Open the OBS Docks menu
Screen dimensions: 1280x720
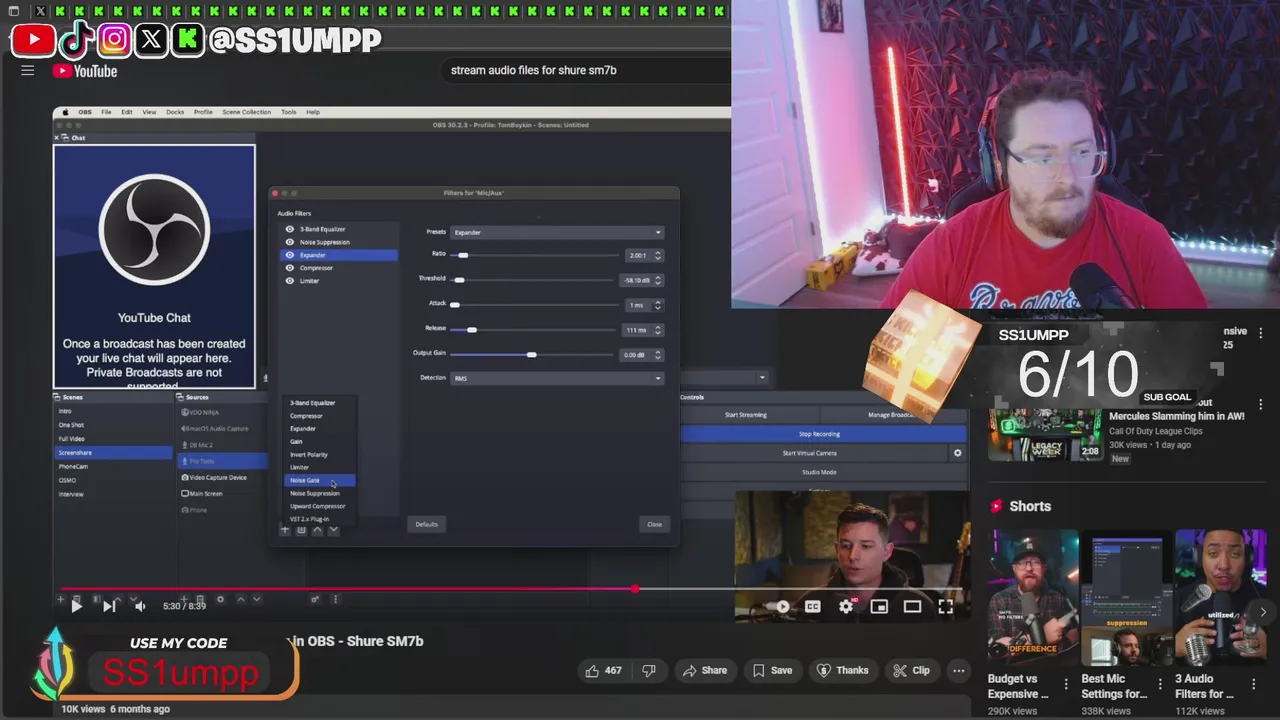point(175,112)
